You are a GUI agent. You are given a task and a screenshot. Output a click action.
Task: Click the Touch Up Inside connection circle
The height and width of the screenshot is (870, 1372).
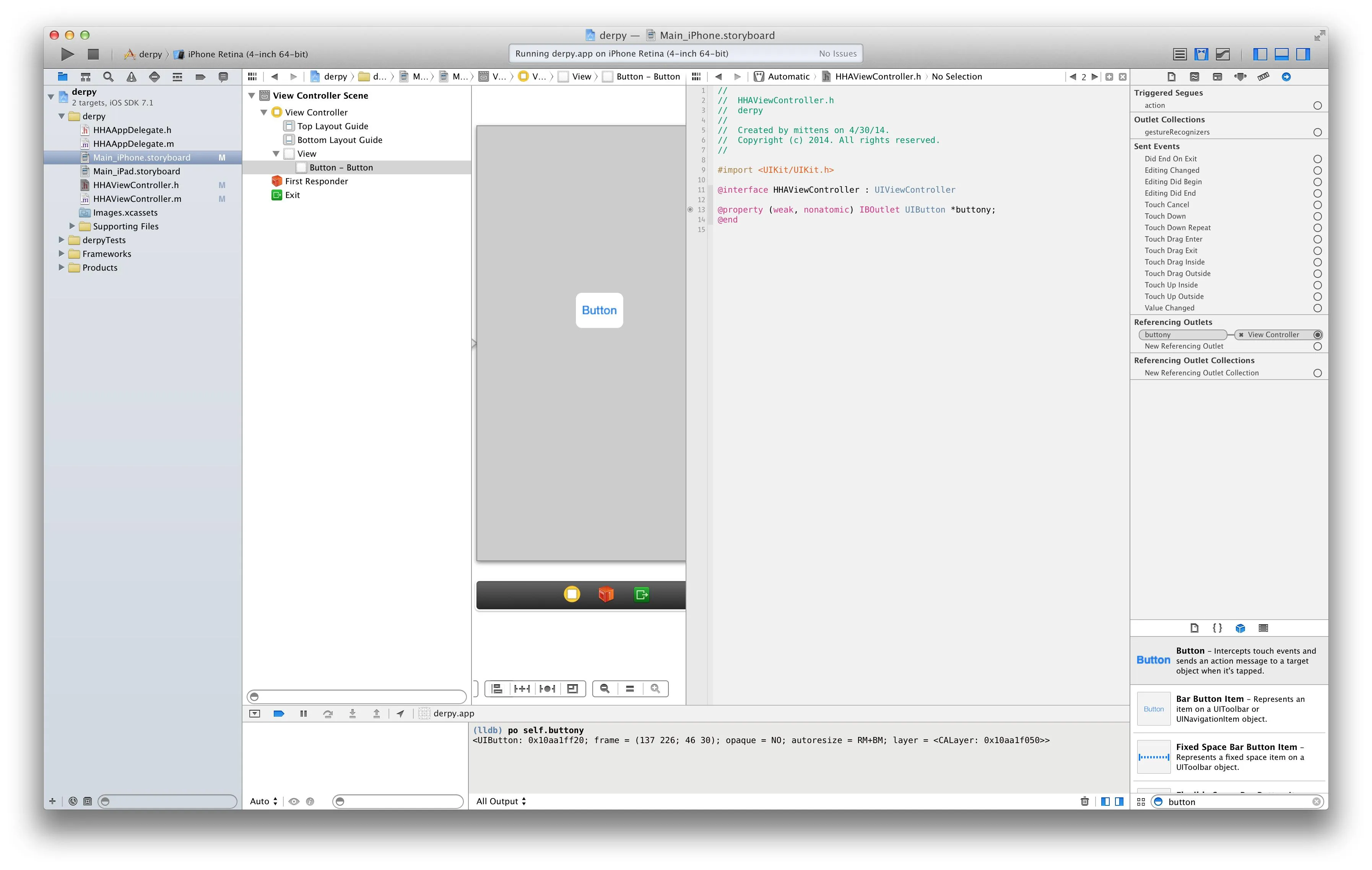1317,285
